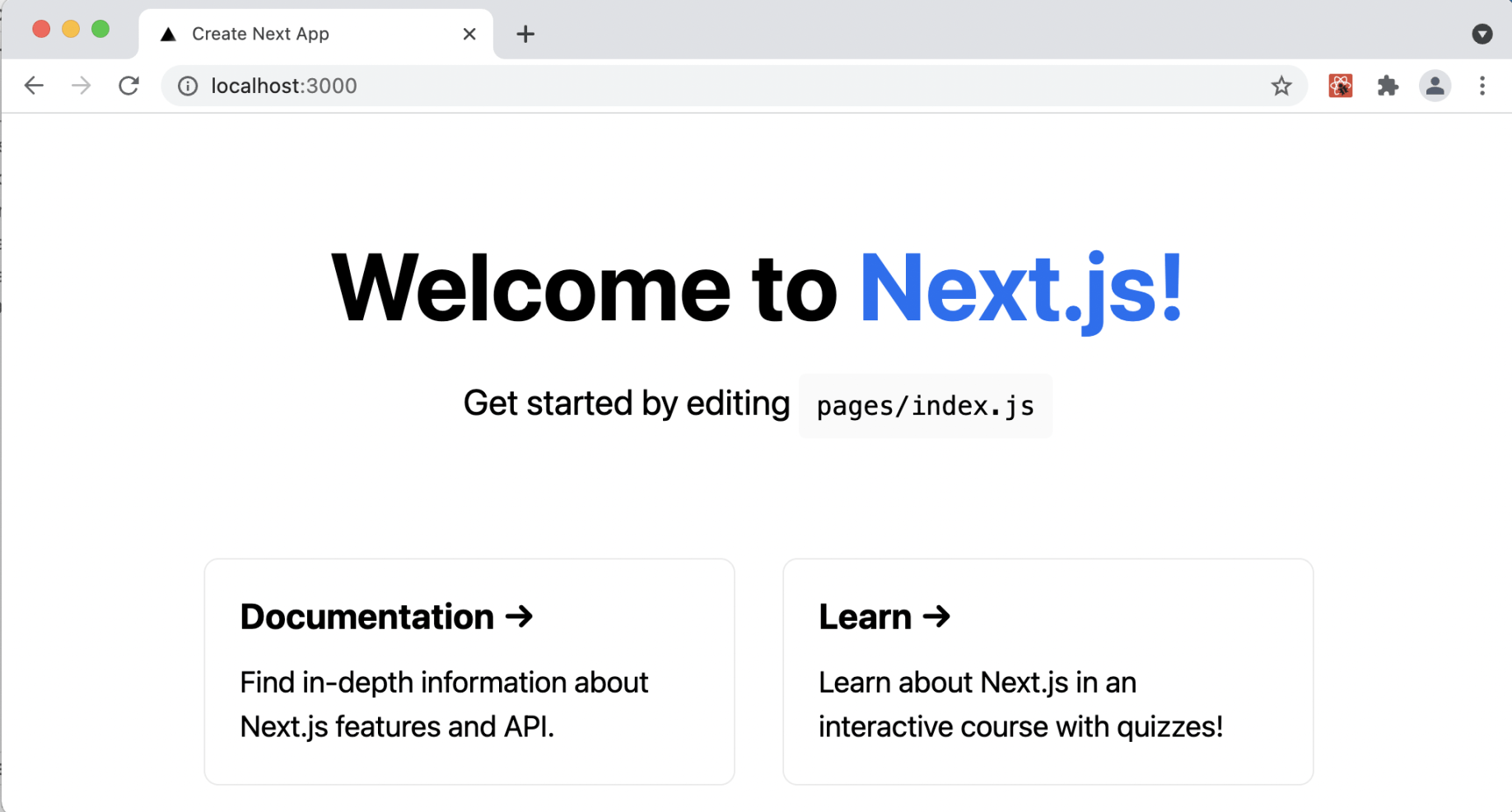This screenshot has width=1512, height=812.
Task: Click the pages/index.js code snippet
Action: pyautogui.click(x=925, y=406)
